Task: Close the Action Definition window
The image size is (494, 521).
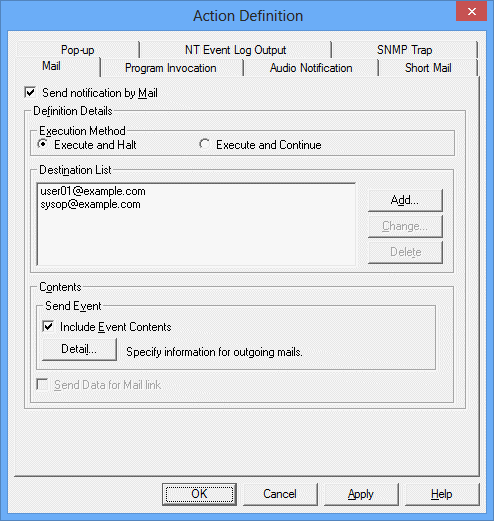Action: pyautogui.click(x=472, y=12)
